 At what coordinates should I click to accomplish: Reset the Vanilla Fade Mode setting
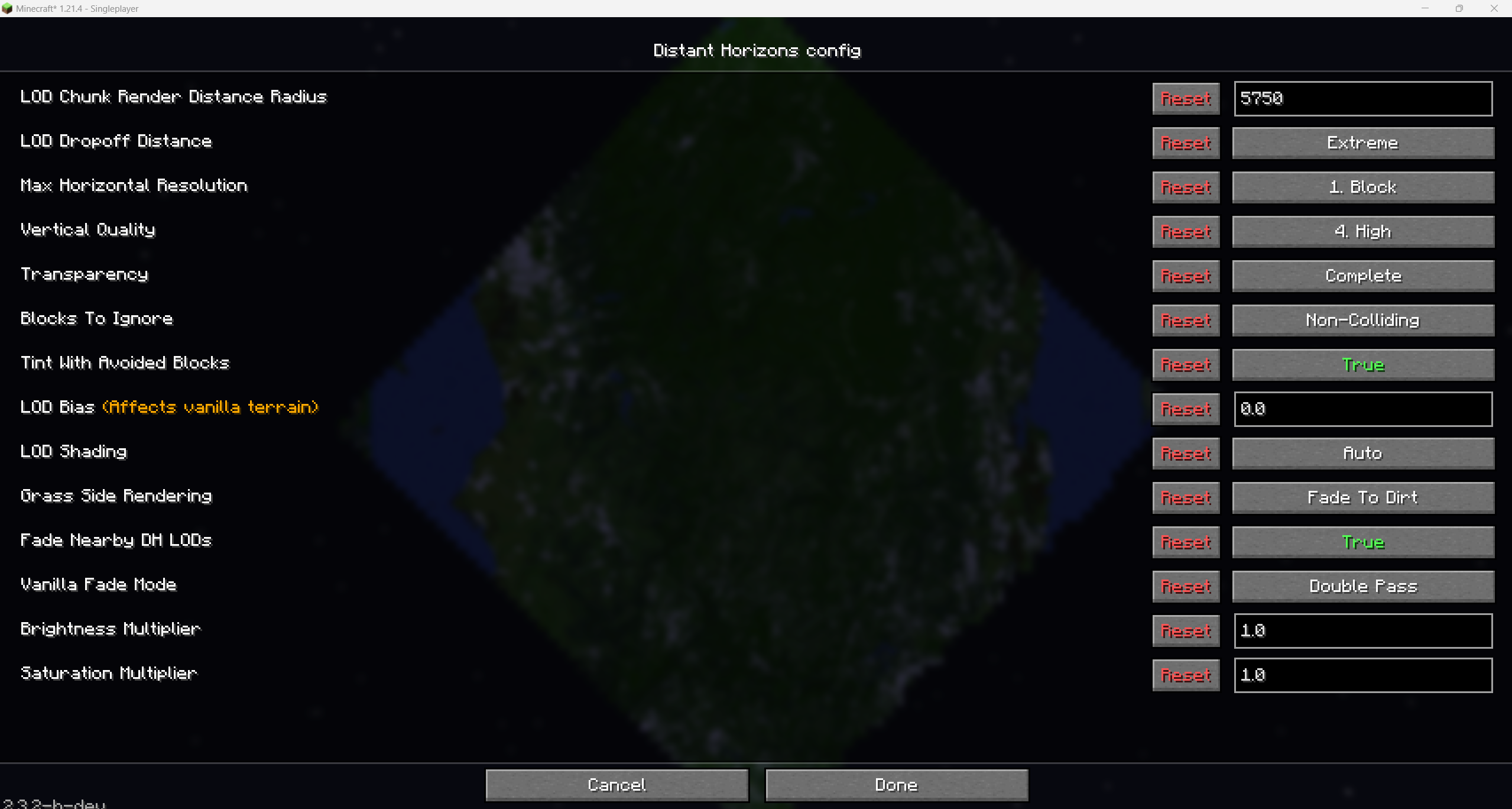1186,586
